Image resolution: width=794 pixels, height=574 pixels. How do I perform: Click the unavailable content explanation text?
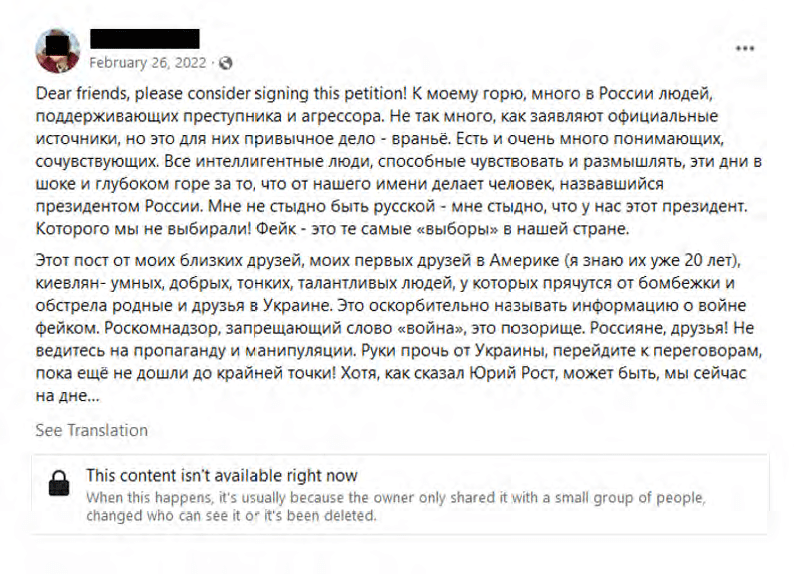coord(395,497)
